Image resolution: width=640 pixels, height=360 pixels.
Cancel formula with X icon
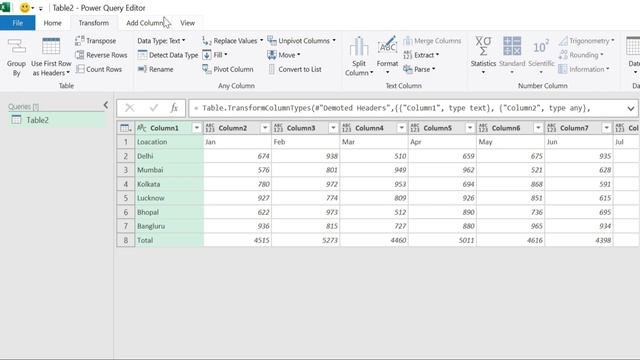[130, 108]
